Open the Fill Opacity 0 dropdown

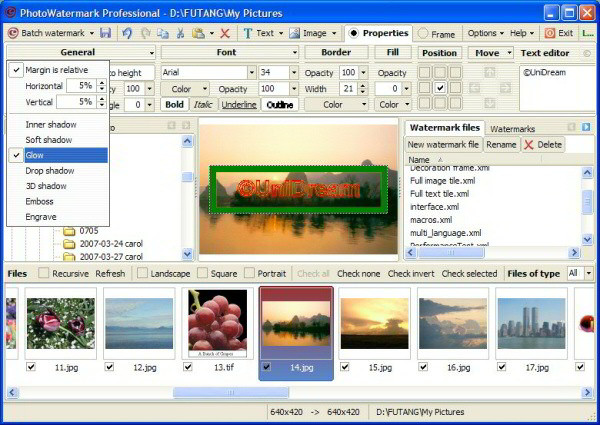click(x=406, y=89)
